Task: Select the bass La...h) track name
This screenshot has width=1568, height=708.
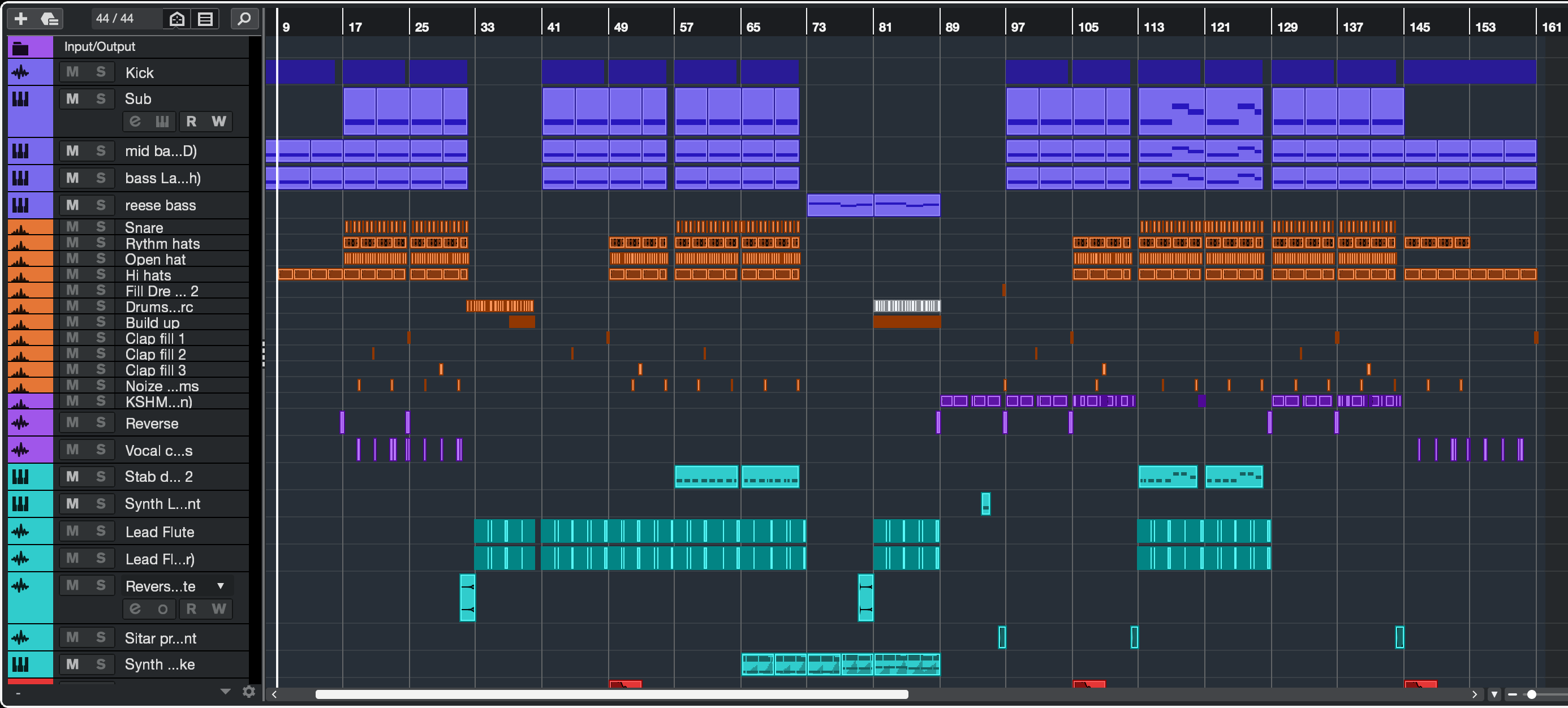Action: (162, 178)
